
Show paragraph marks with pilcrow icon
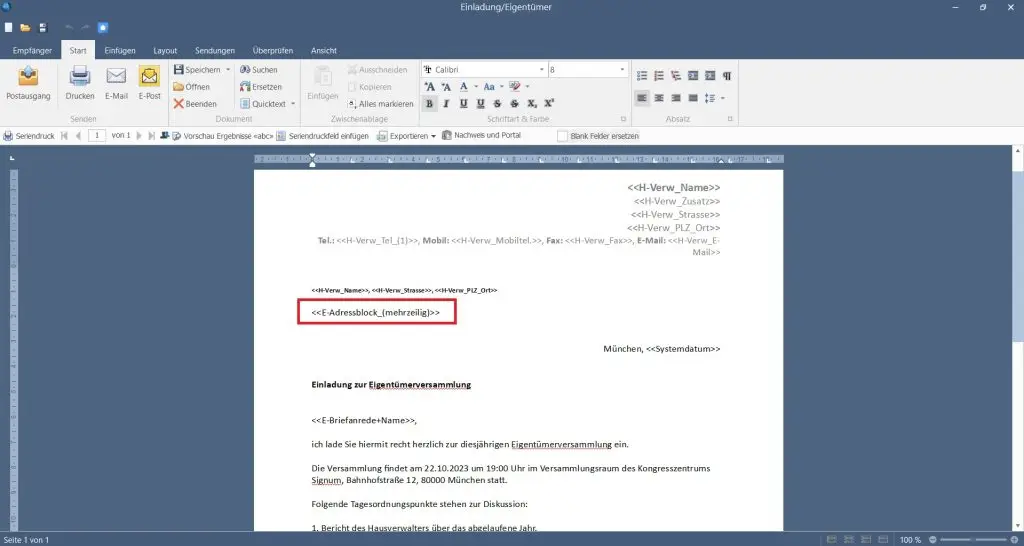tap(727, 76)
